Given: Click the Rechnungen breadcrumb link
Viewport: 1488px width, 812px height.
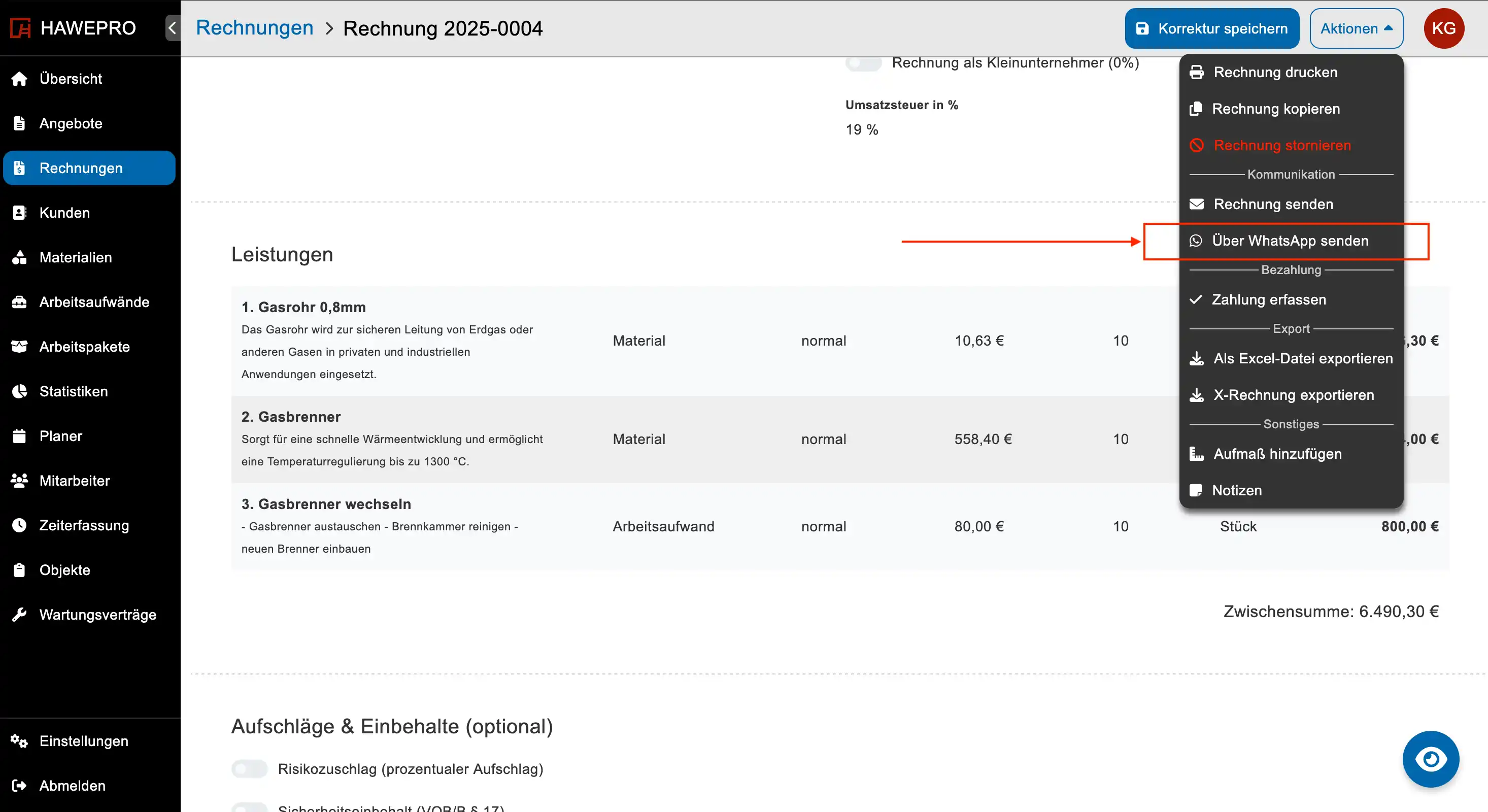Looking at the screenshot, I should click(254, 28).
